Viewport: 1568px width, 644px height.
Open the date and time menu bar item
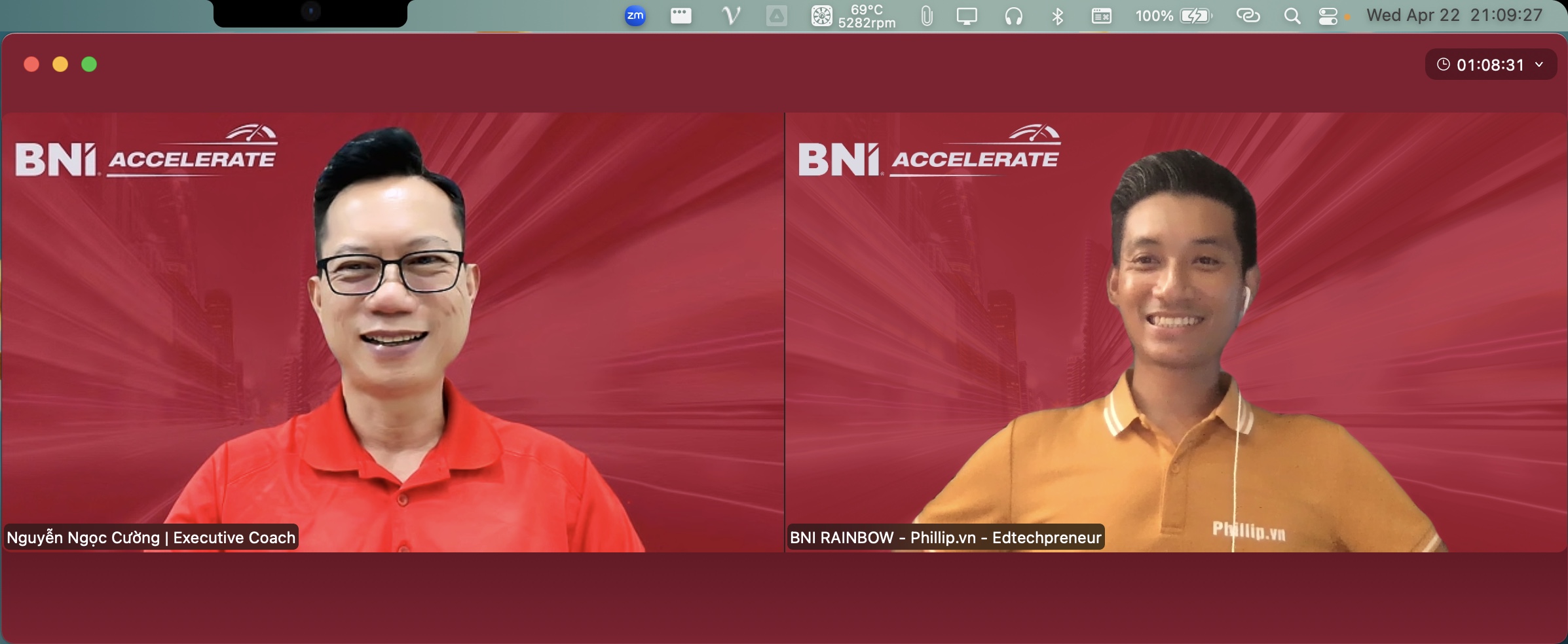[1454, 16]
